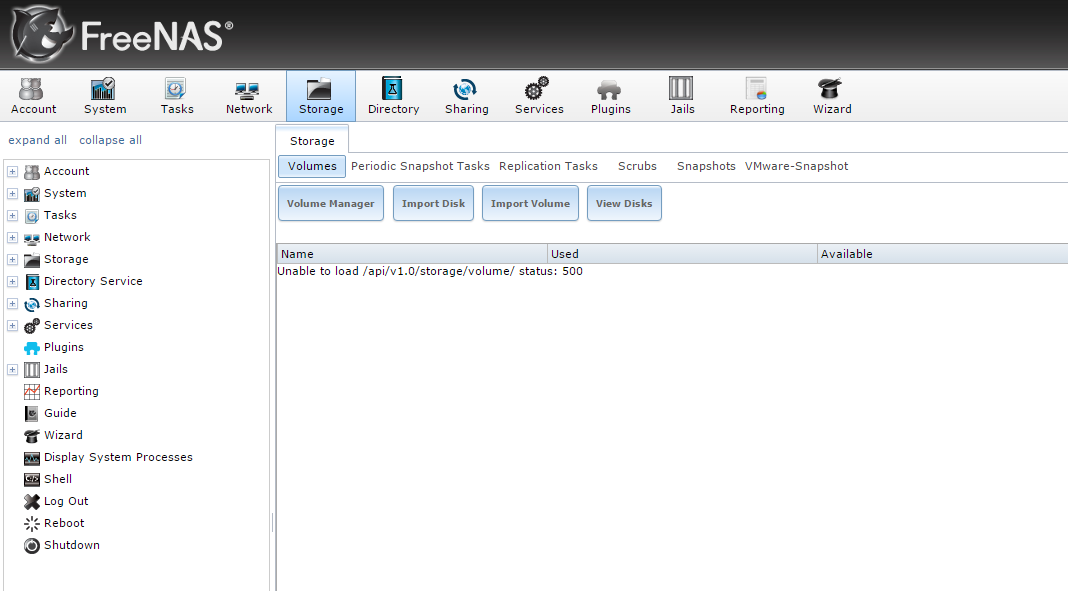Expand the Tasks tree node

tap(12, 216)
